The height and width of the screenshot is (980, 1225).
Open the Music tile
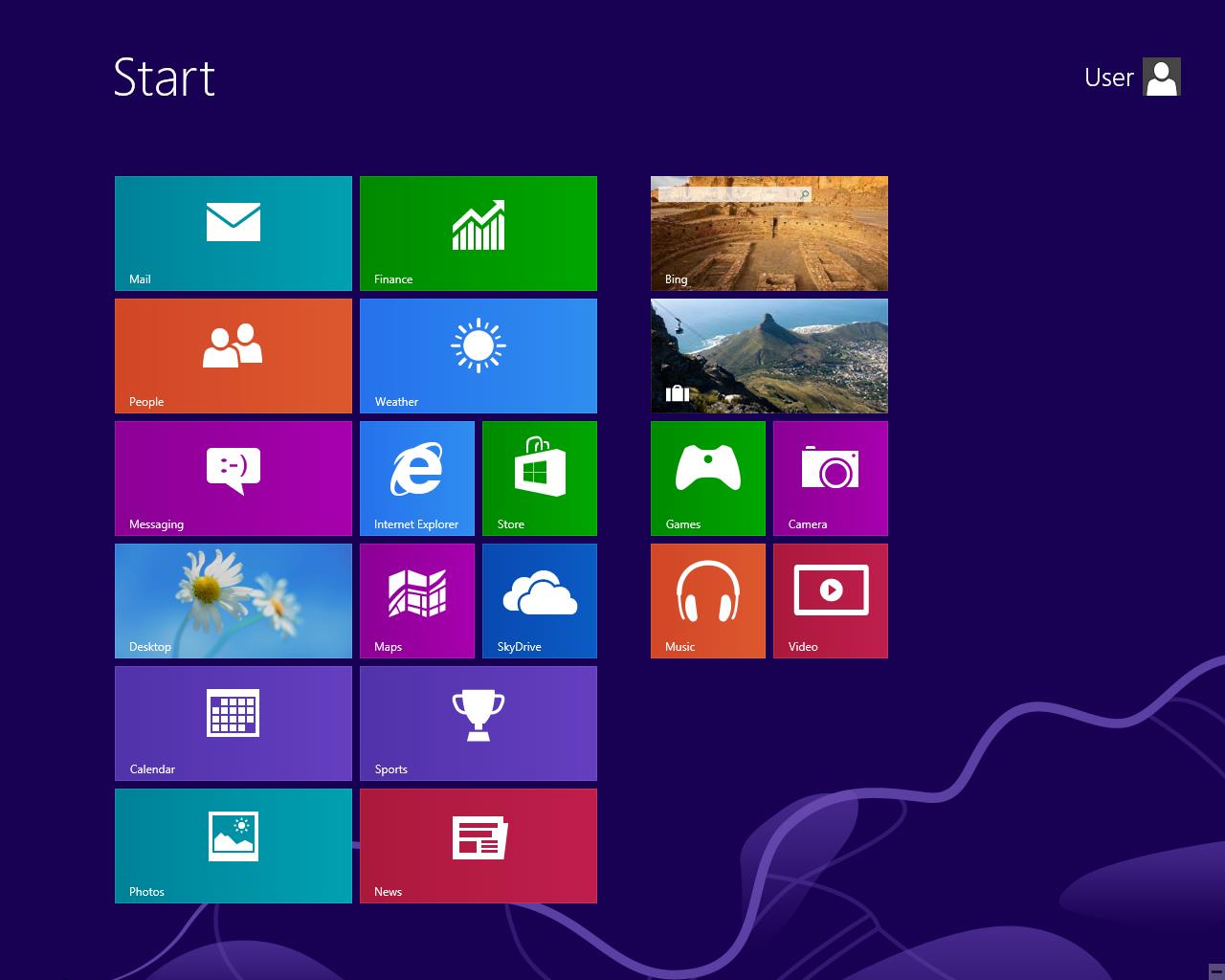pyautogui.click(x=708, y=601)
